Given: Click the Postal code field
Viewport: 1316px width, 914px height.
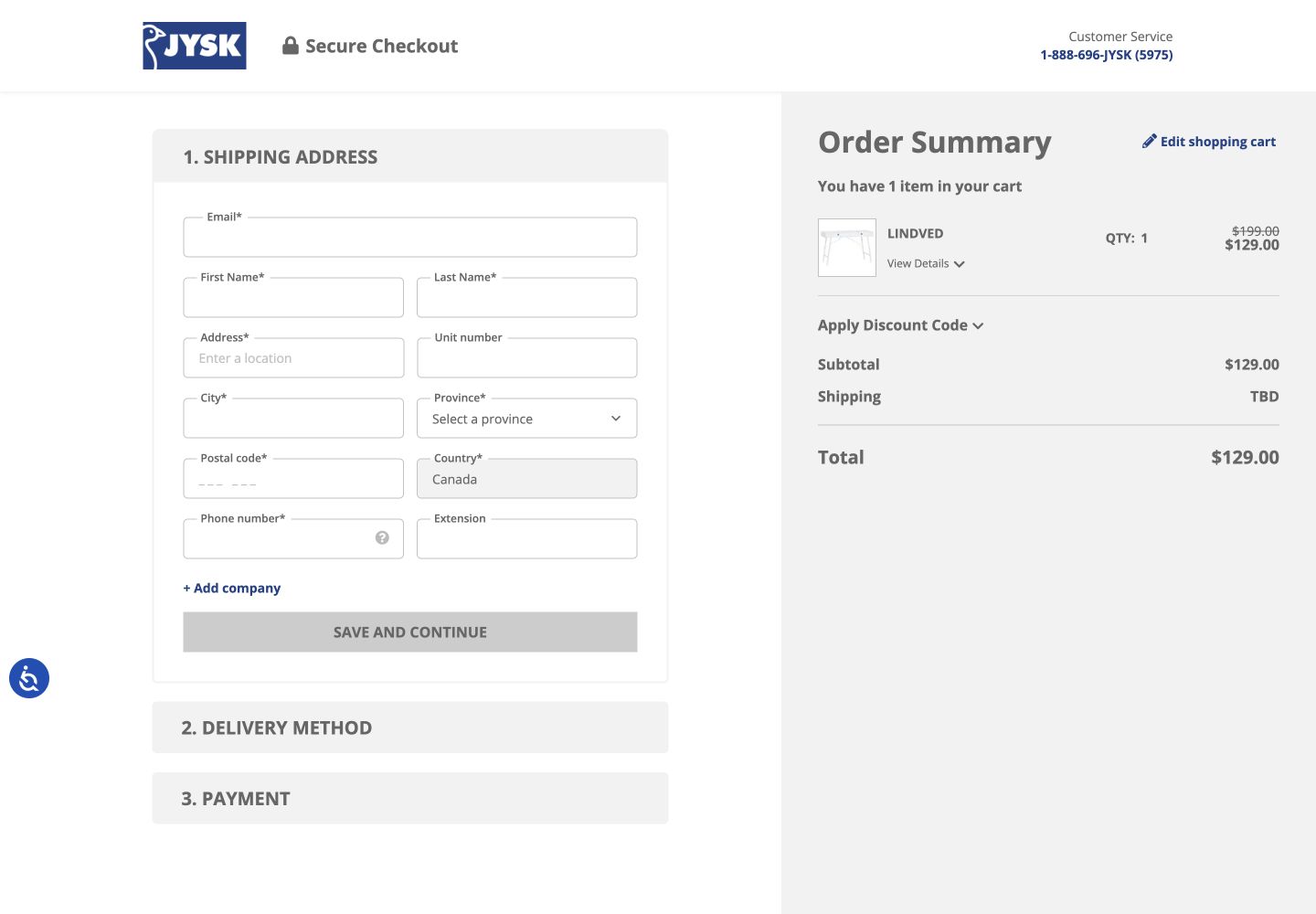Looking at the screenshot, I should (x=293, y=479).
